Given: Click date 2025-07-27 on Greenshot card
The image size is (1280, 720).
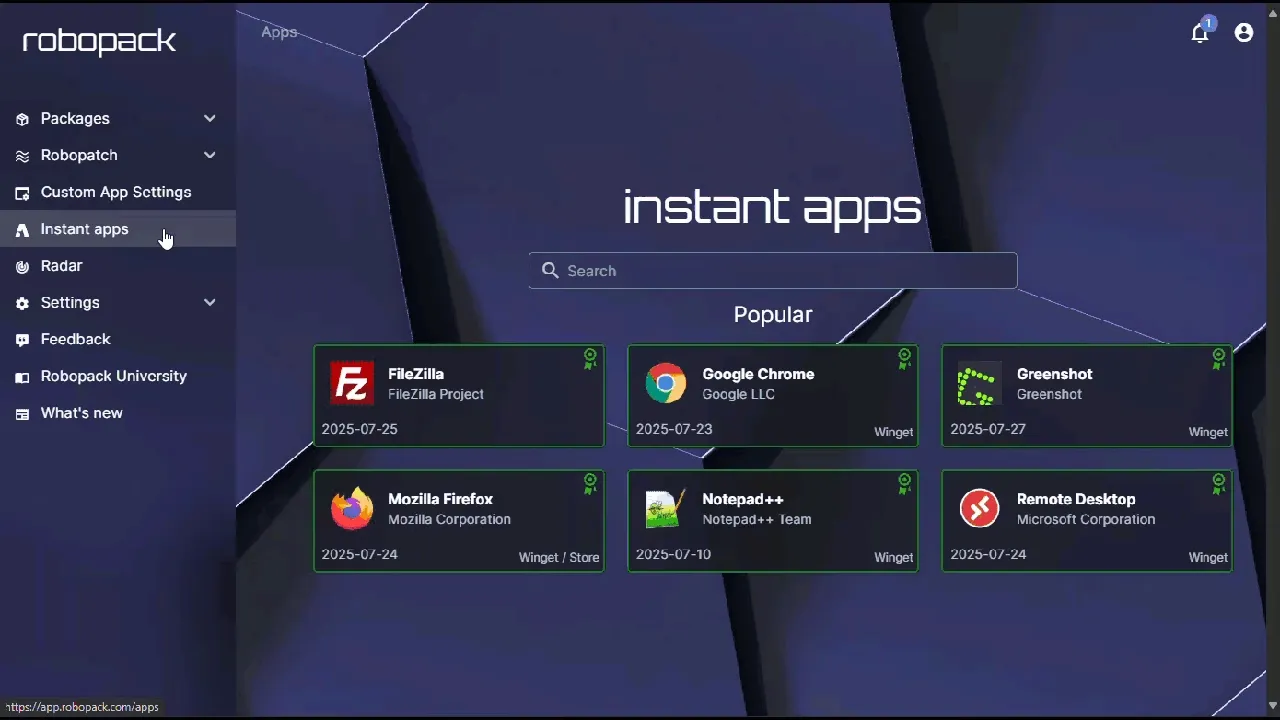Looking at the screenshot, I should pos(988,429).
